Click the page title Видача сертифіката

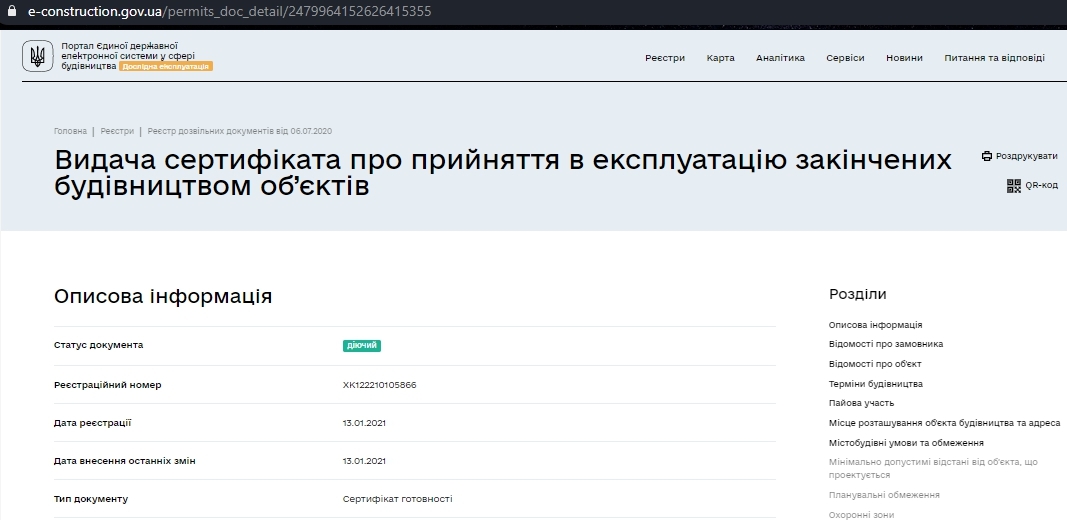(503, 173)
